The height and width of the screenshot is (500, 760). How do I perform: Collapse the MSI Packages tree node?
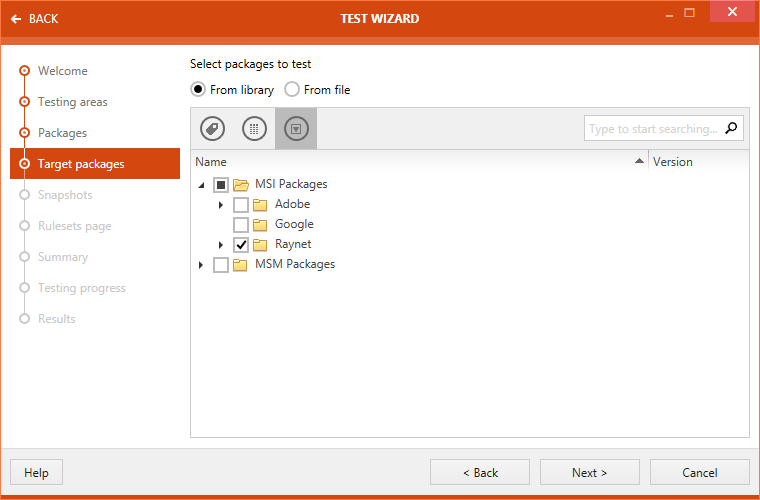tap(202, 185)
